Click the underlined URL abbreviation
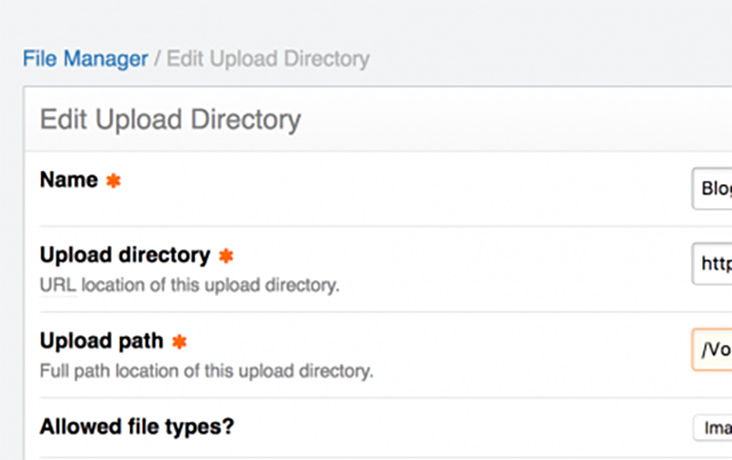 [56, 285]
